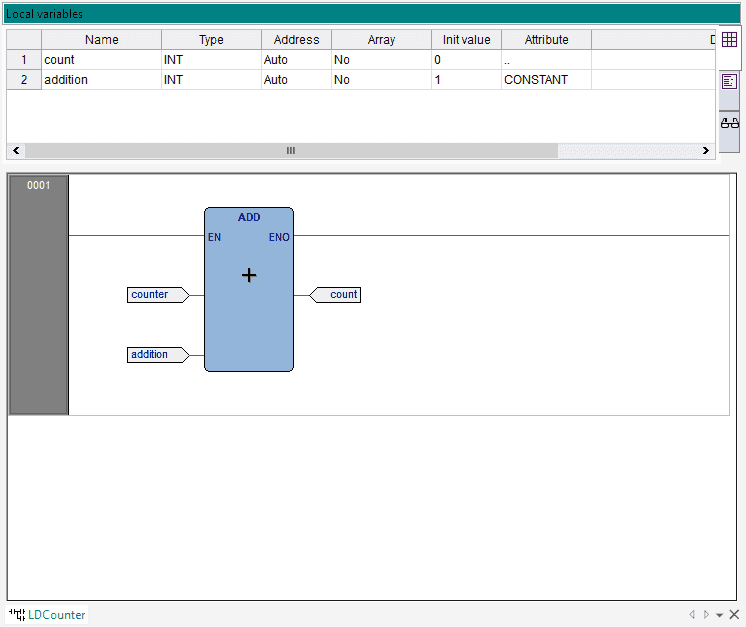Open the editor tab list dropdown
This screenshot has width=746, height=627.
pyautogui.click(x=719, y=615)
